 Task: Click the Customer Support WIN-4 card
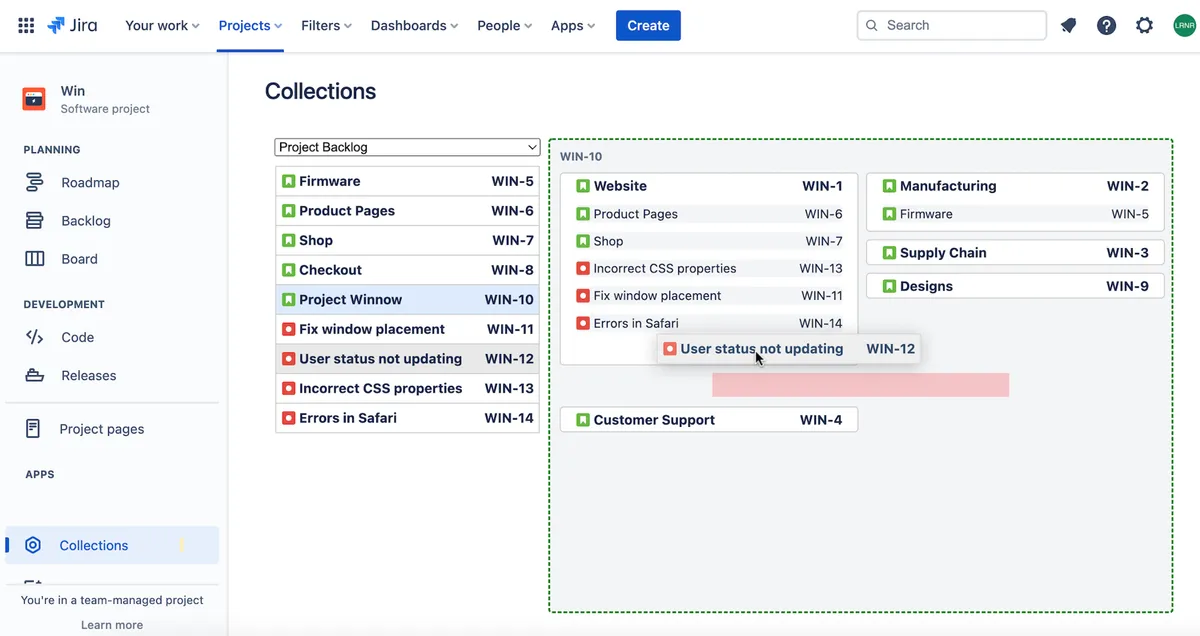tap(709, 420)
